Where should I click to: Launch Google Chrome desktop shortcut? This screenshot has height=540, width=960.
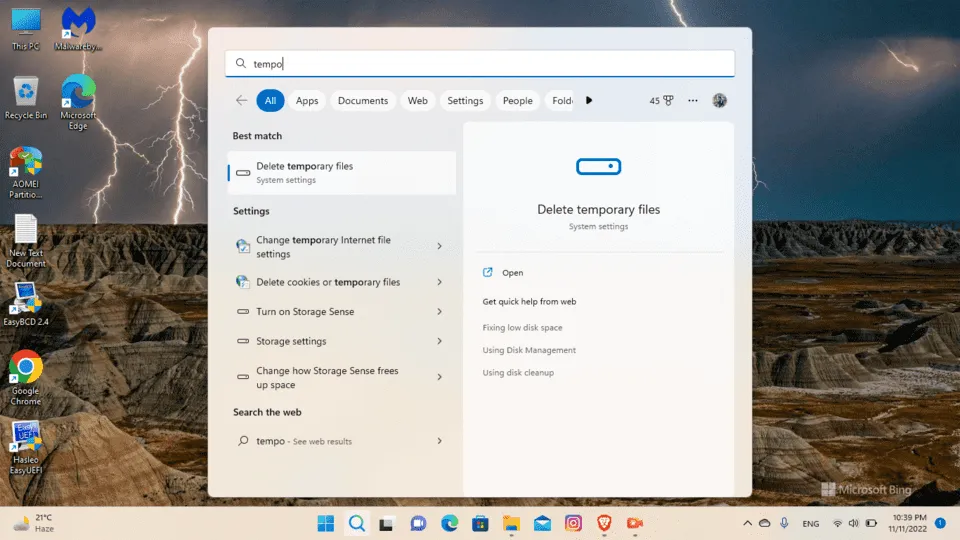[x=26, y=378]
